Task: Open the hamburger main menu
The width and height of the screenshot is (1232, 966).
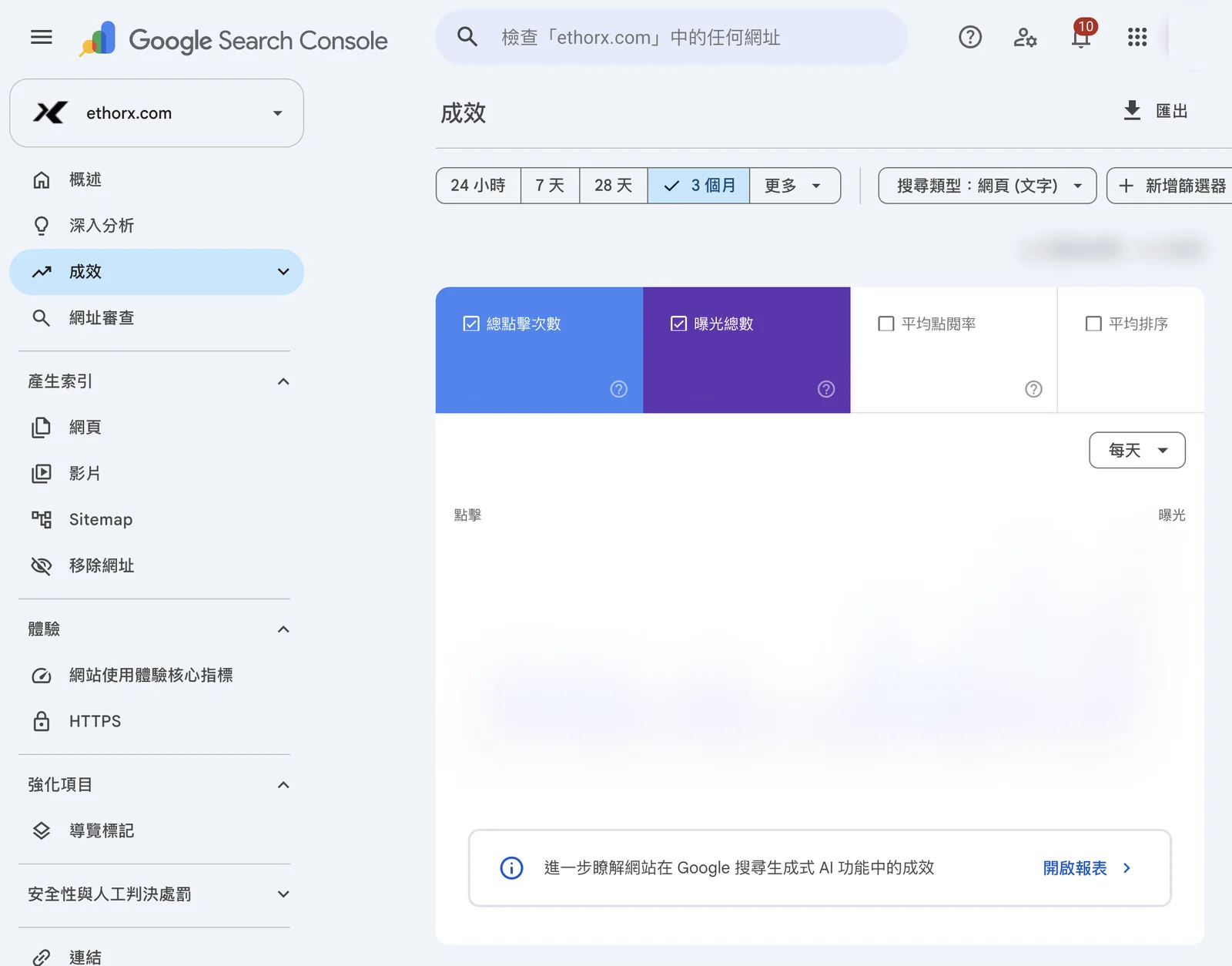Action: pos(42,37)
